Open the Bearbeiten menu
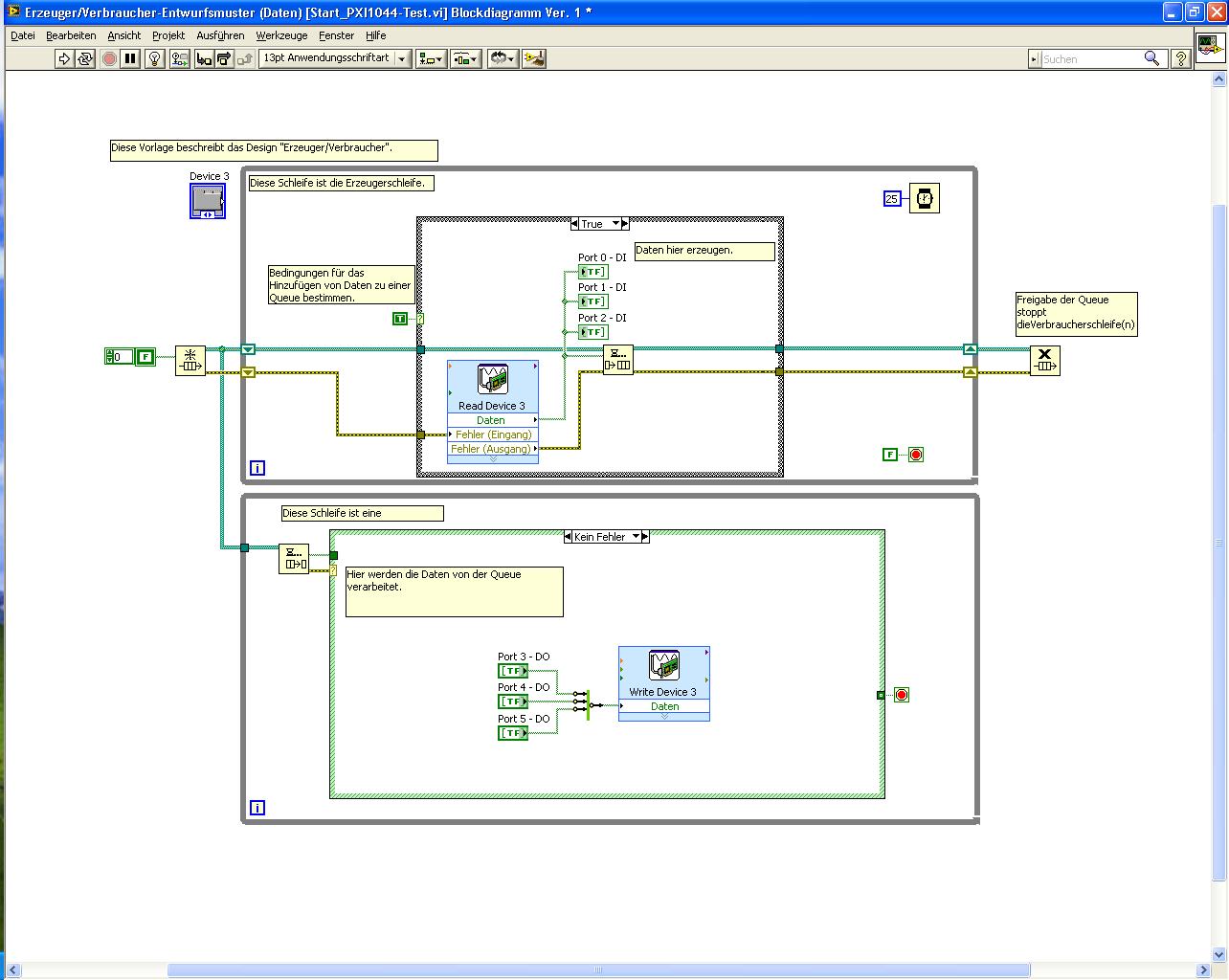The height and width of the screenshot is (980, 1229). [x=71, y=35]
